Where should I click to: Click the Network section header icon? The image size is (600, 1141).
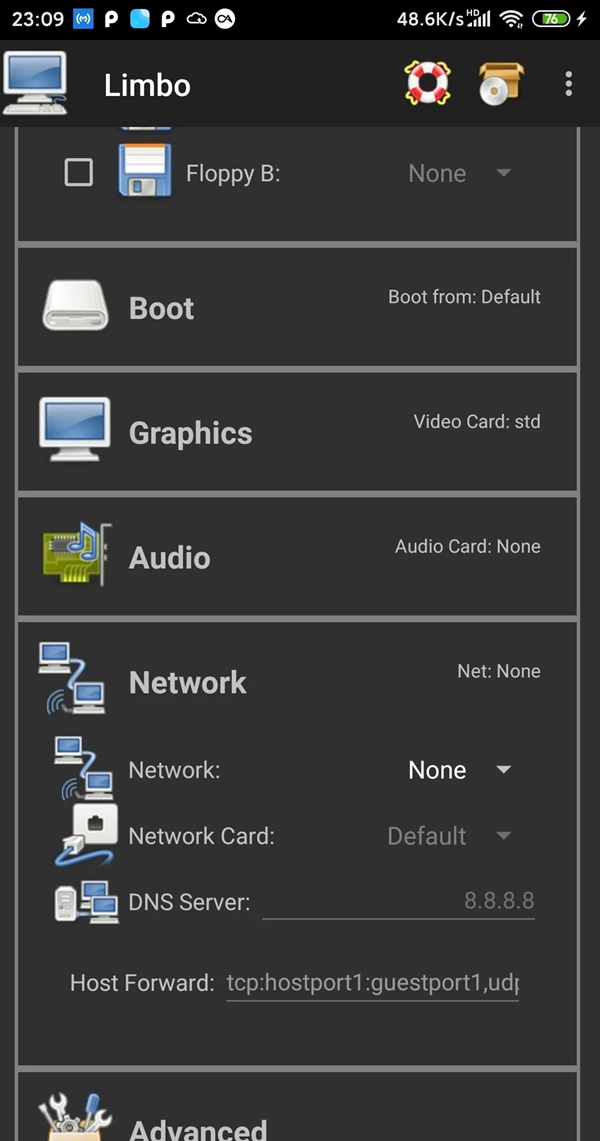click(x=72, y=678)
